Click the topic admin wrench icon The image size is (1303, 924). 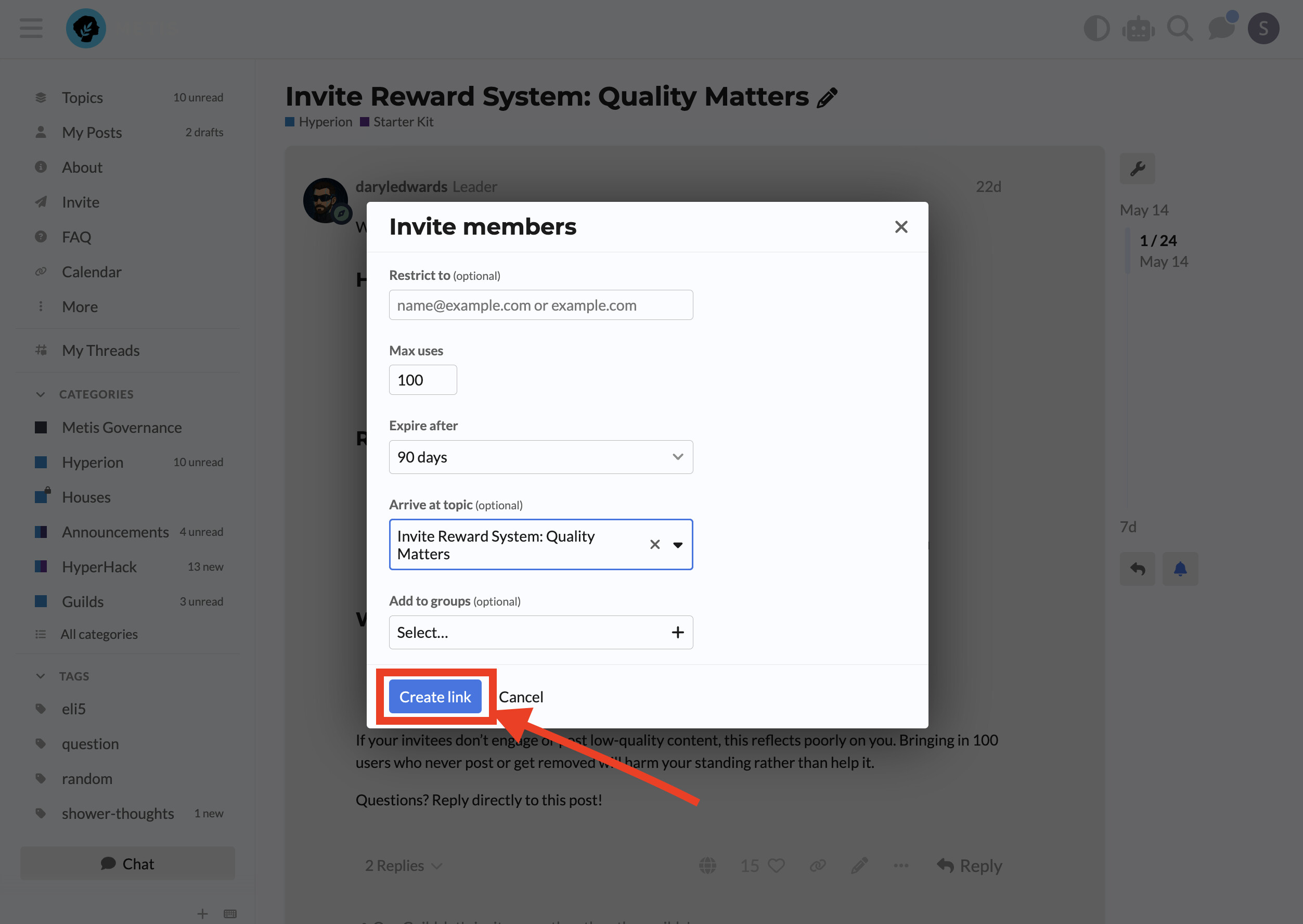pyautogui.click(x=1137, y=169)
